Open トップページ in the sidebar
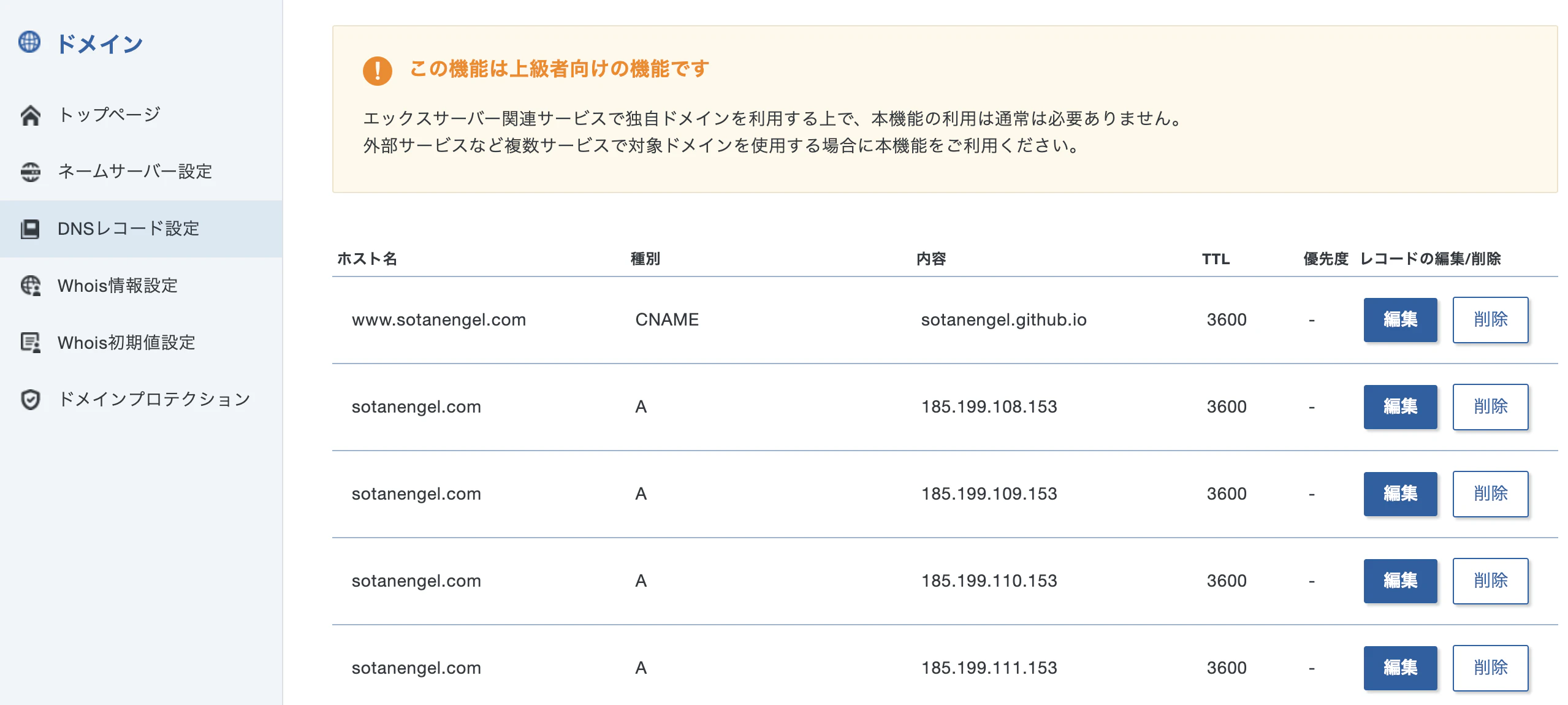The height and width of the screenshot is (705, 1568). coord(109,115)
